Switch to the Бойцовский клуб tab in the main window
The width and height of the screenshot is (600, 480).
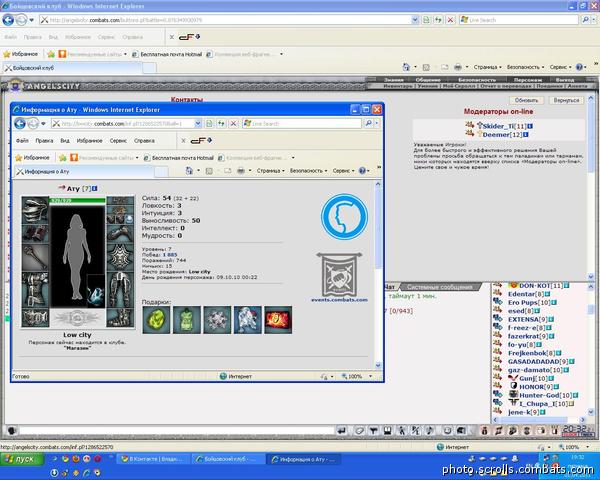[72, 68]
